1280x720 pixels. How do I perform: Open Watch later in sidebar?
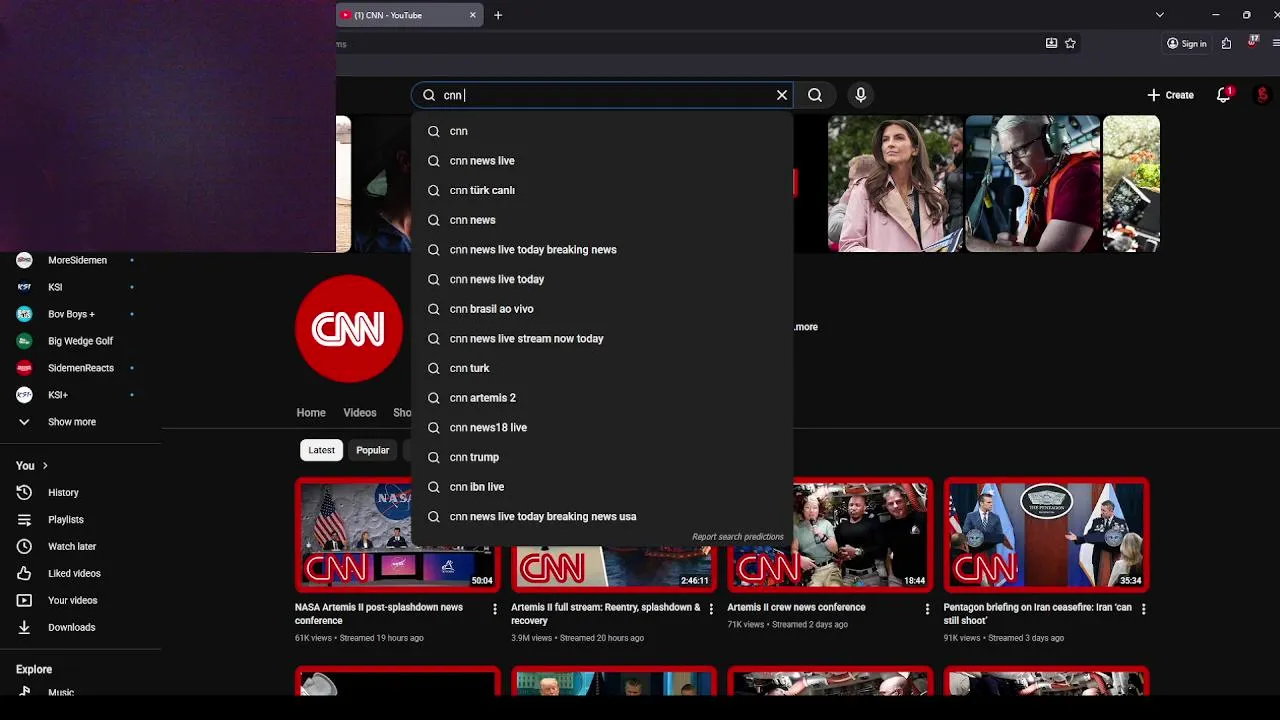72,547
